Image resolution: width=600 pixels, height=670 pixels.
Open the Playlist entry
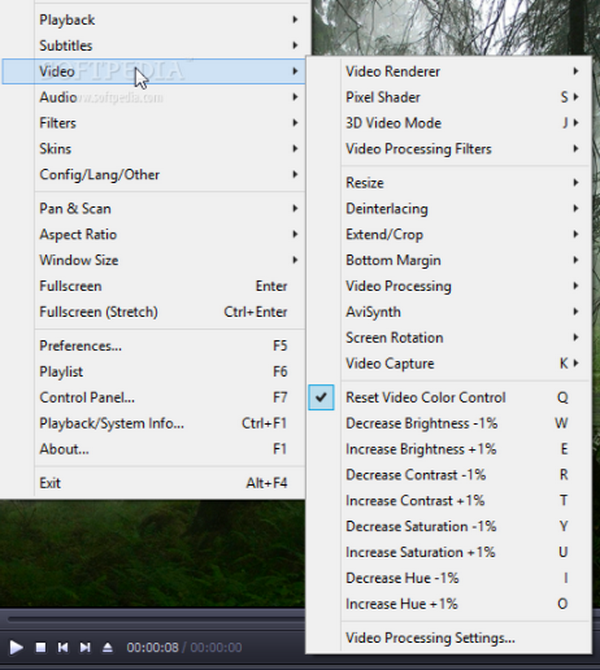pyautogui.click(x=61, y=372)
